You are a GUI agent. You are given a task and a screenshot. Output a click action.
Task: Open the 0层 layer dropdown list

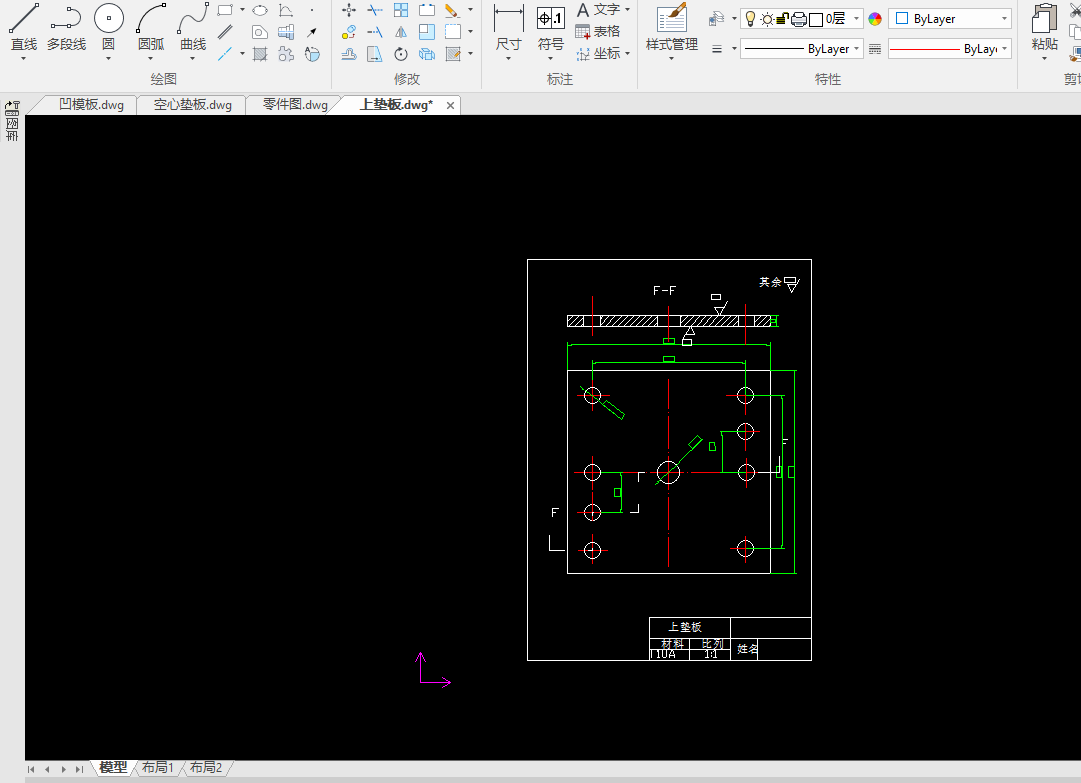[x=856, y=19]
